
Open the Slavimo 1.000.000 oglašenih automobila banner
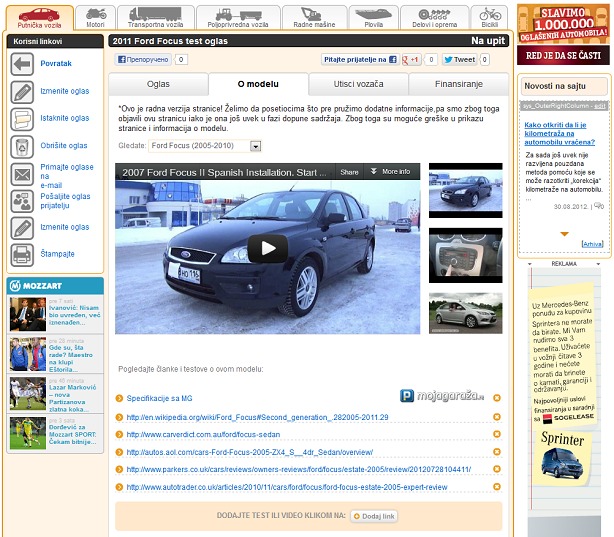(x=563, y=34)
